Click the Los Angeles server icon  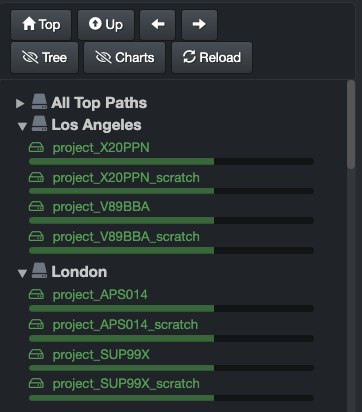(39, 124)
